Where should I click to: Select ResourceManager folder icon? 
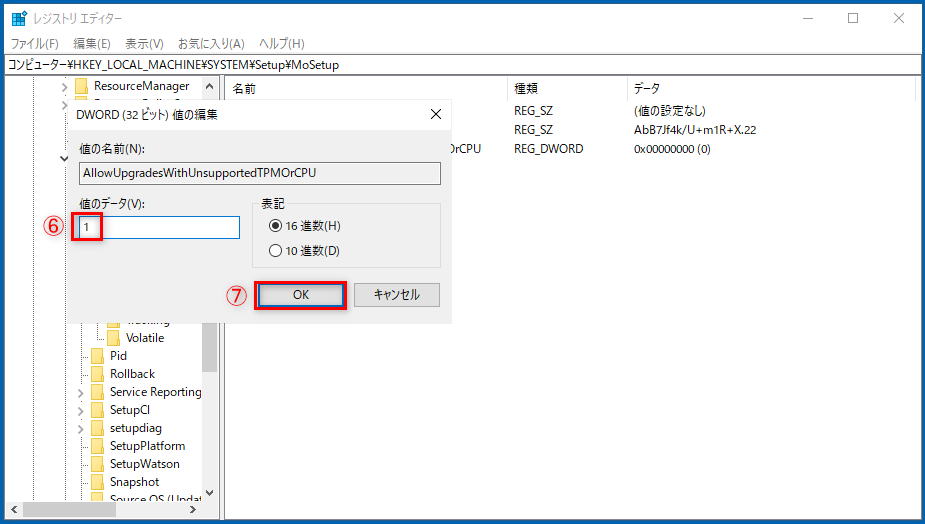click(x=81, y=86)
